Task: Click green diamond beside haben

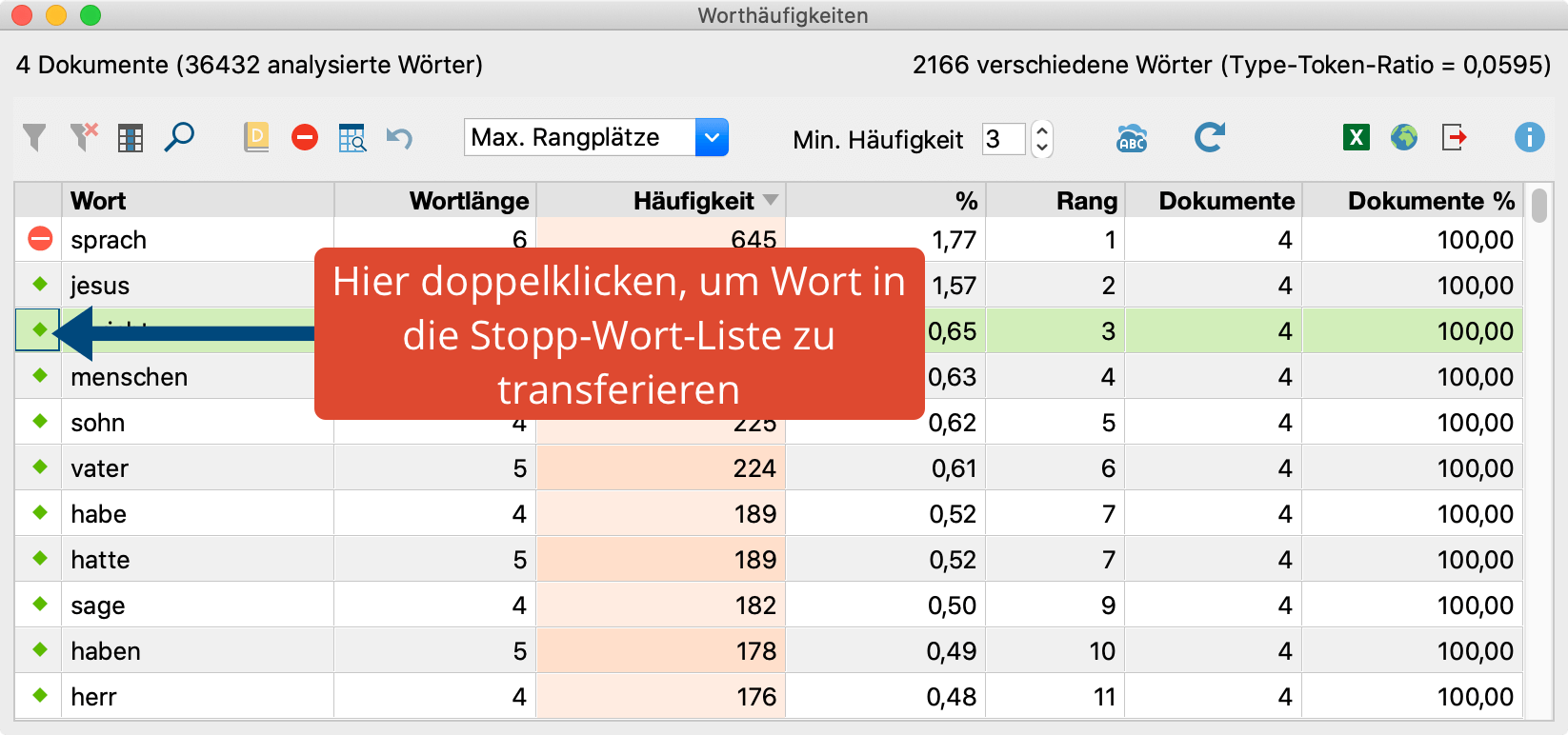Action: point(40,649)
